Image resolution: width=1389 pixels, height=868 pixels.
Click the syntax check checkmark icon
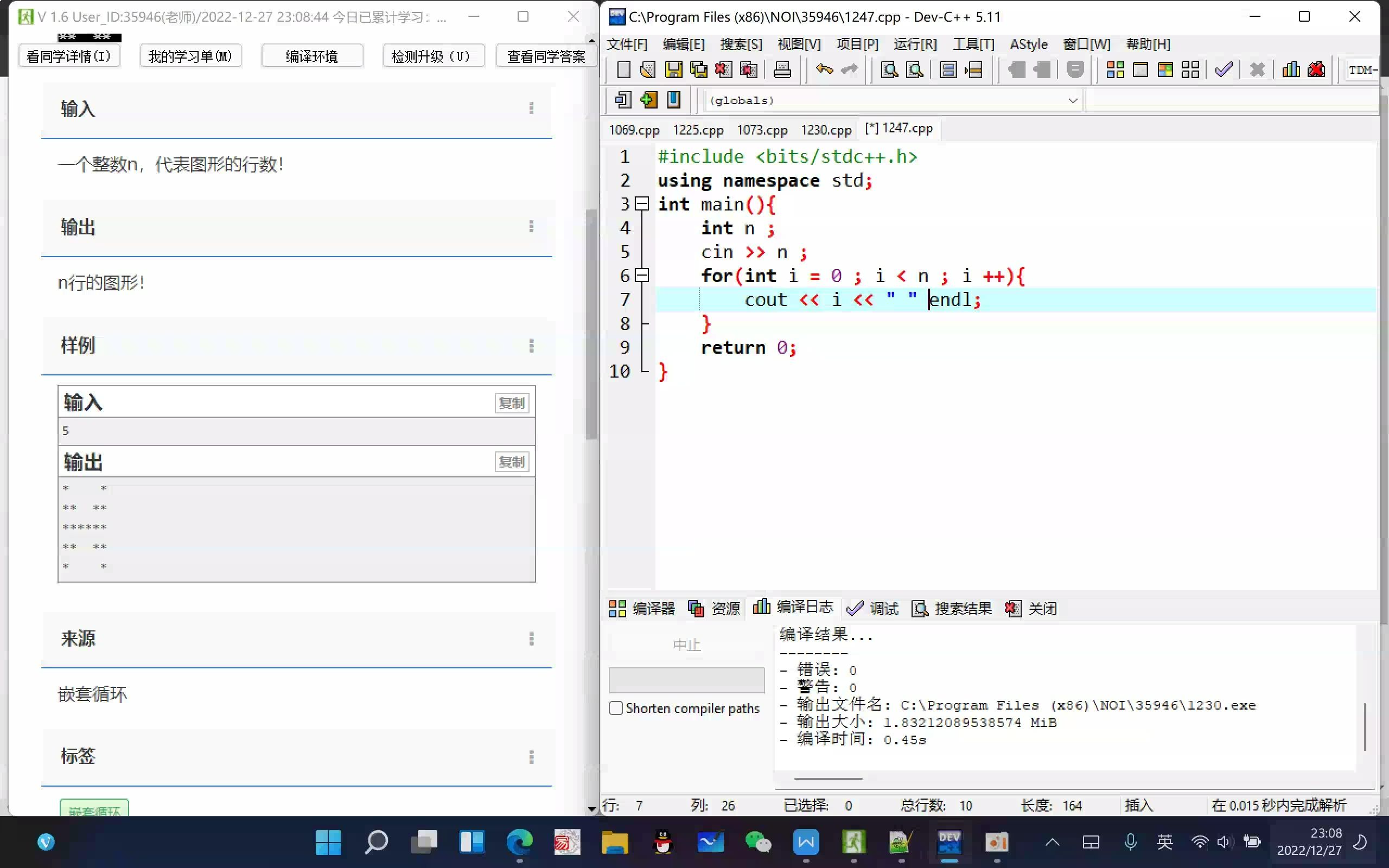pos(1223,70)
